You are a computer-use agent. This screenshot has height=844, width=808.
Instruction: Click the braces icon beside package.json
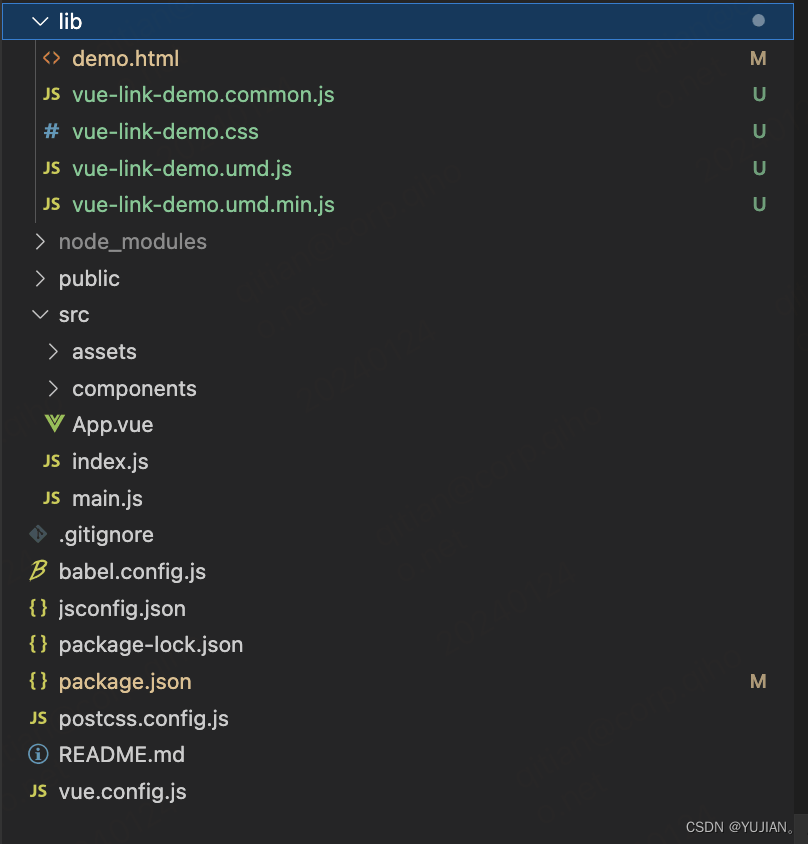(38, 681)
